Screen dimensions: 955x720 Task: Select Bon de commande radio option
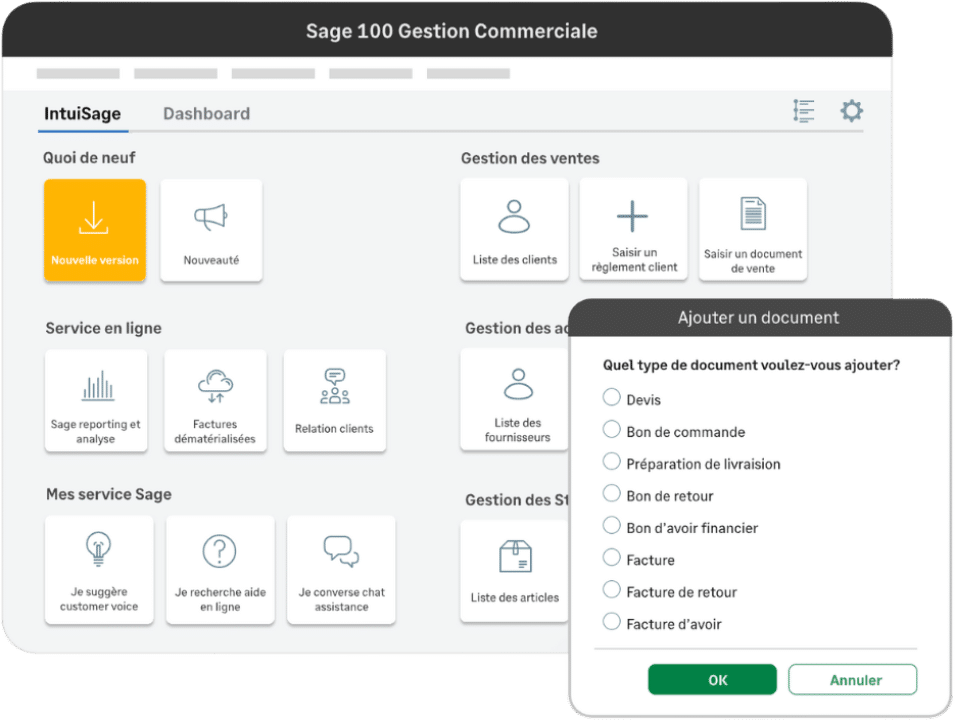[x=611, y=429]
